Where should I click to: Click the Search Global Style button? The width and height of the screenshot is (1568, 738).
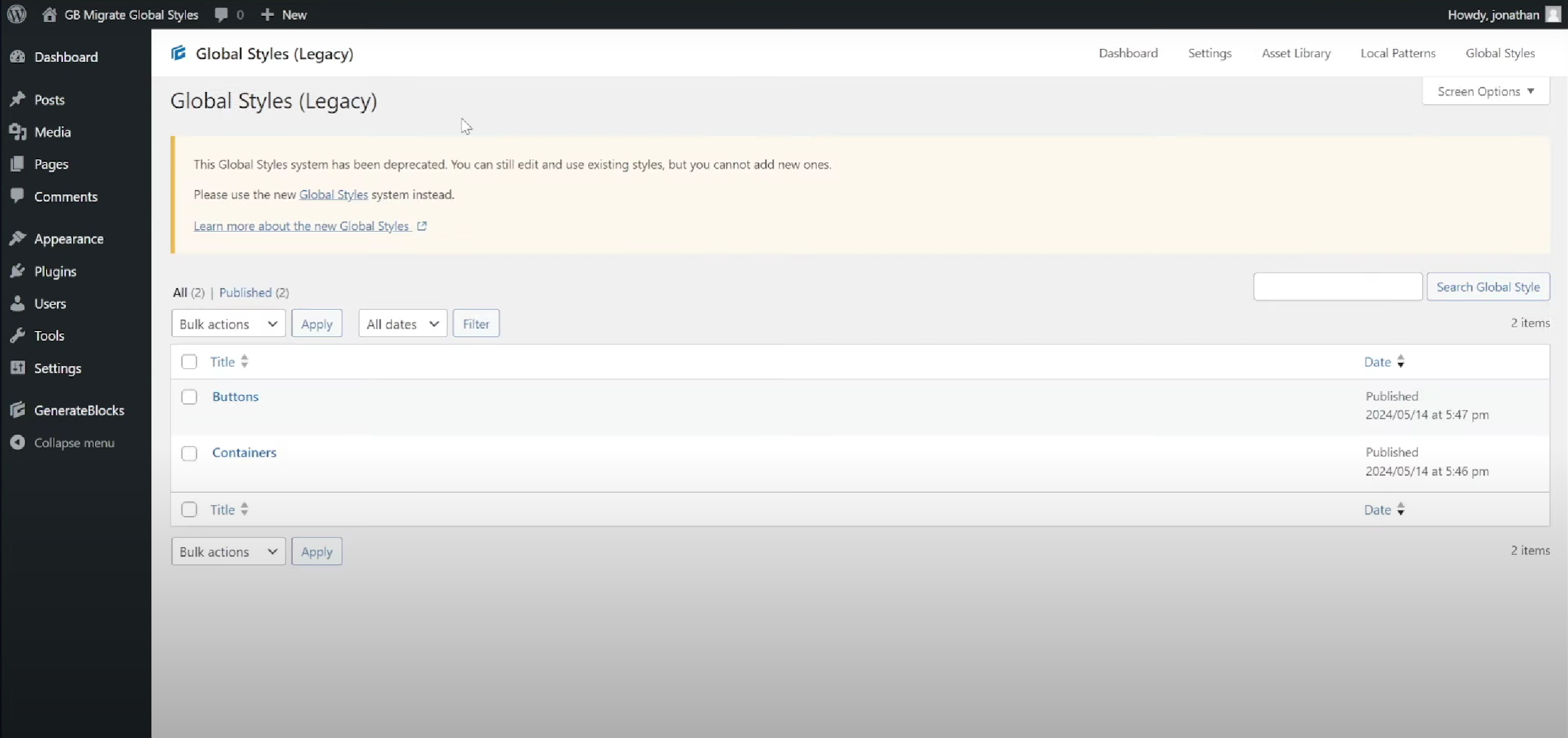[x=1488, y=286]
